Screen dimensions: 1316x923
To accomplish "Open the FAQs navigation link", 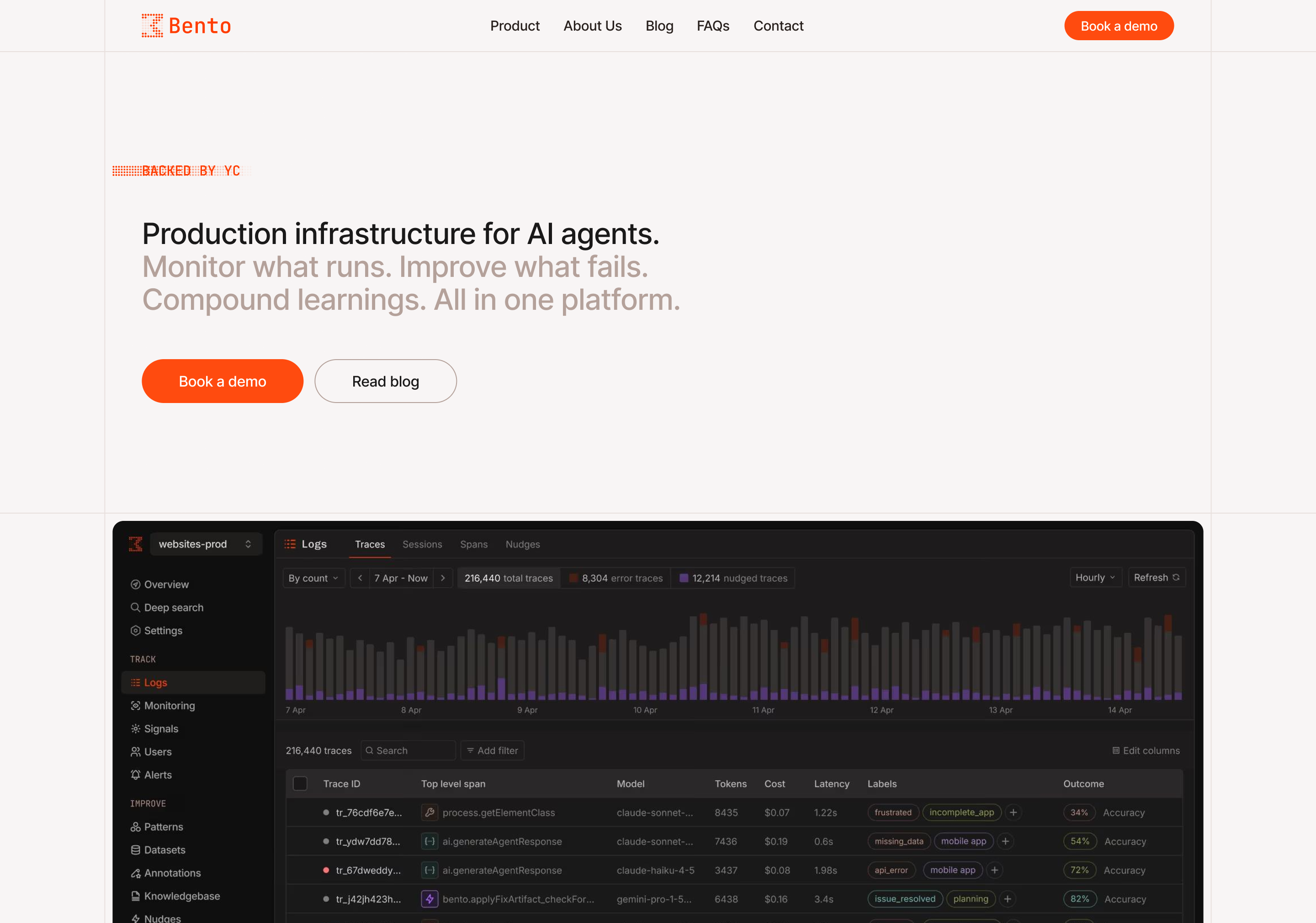I will point(712,26).
